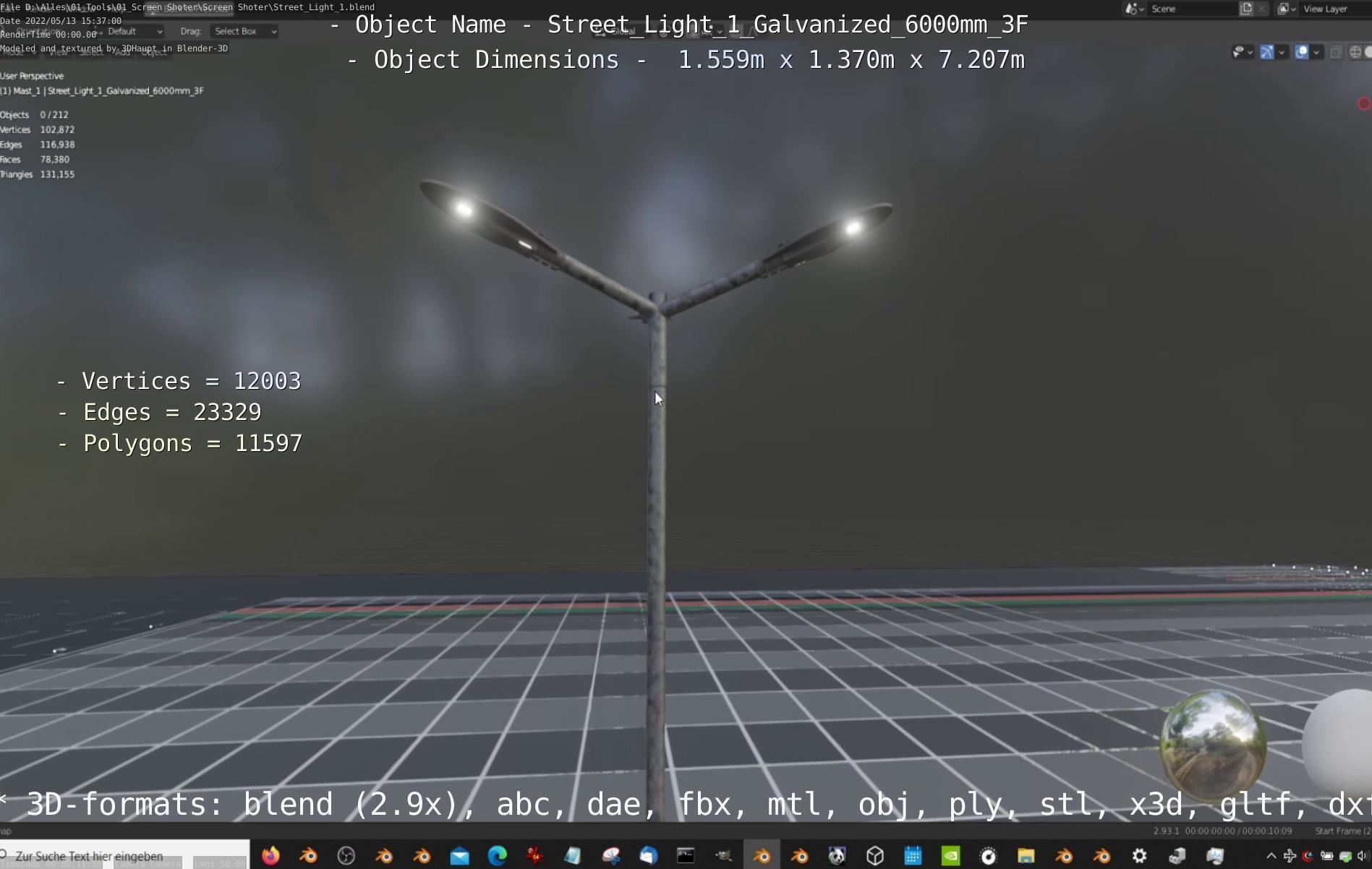
Task: Open the green NVIDIA taskbar icon
Action: 950,856
